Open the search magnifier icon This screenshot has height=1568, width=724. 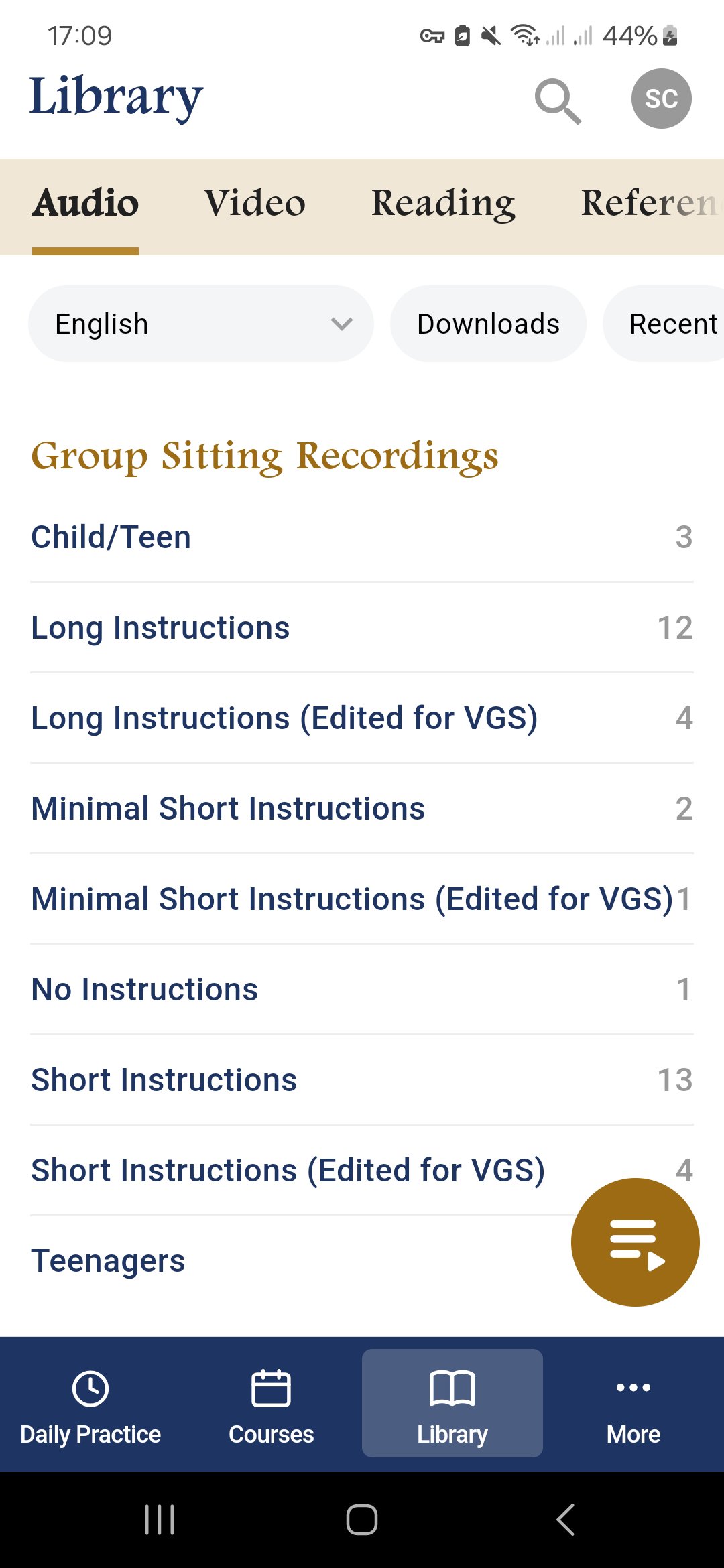[x=558, y=101]
